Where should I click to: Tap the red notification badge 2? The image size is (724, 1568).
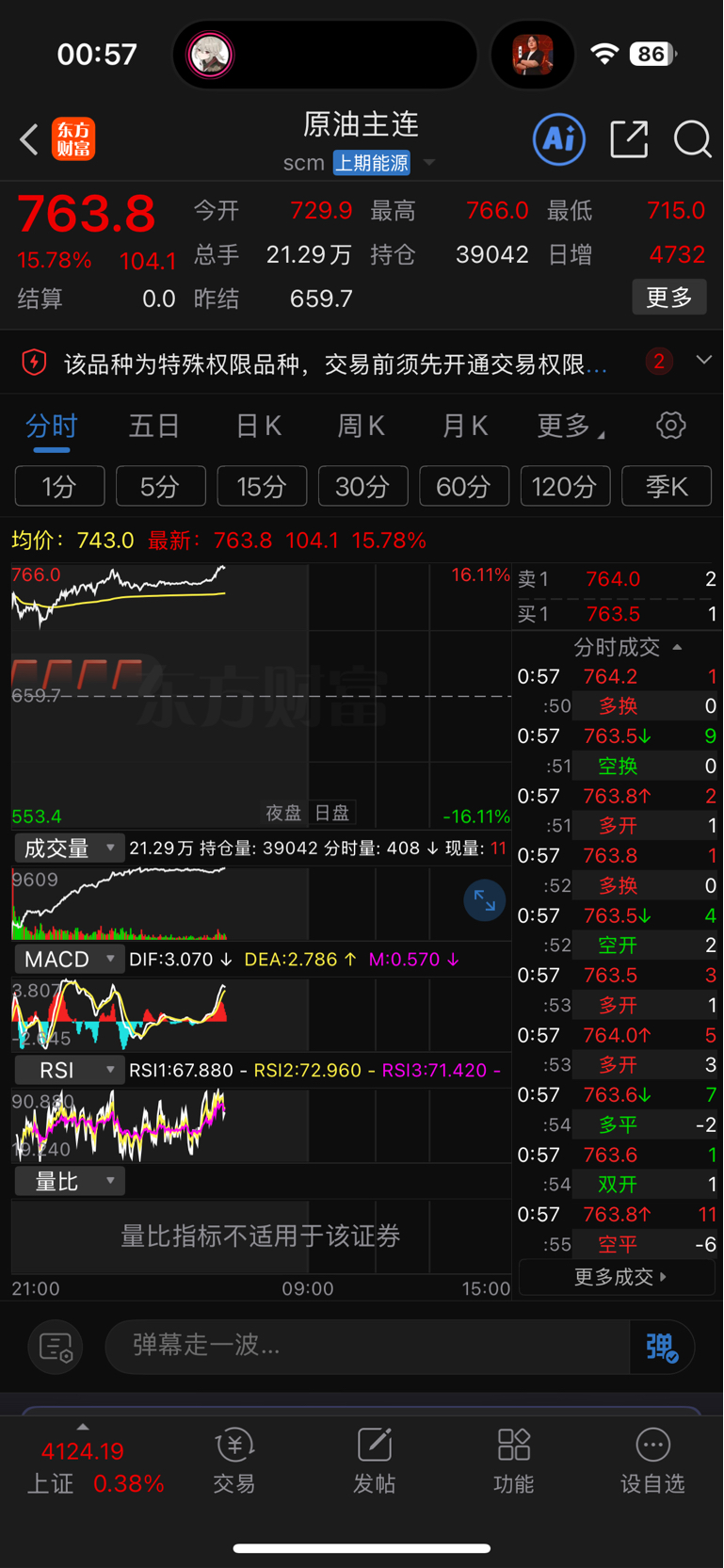click(x=659, y=361)
